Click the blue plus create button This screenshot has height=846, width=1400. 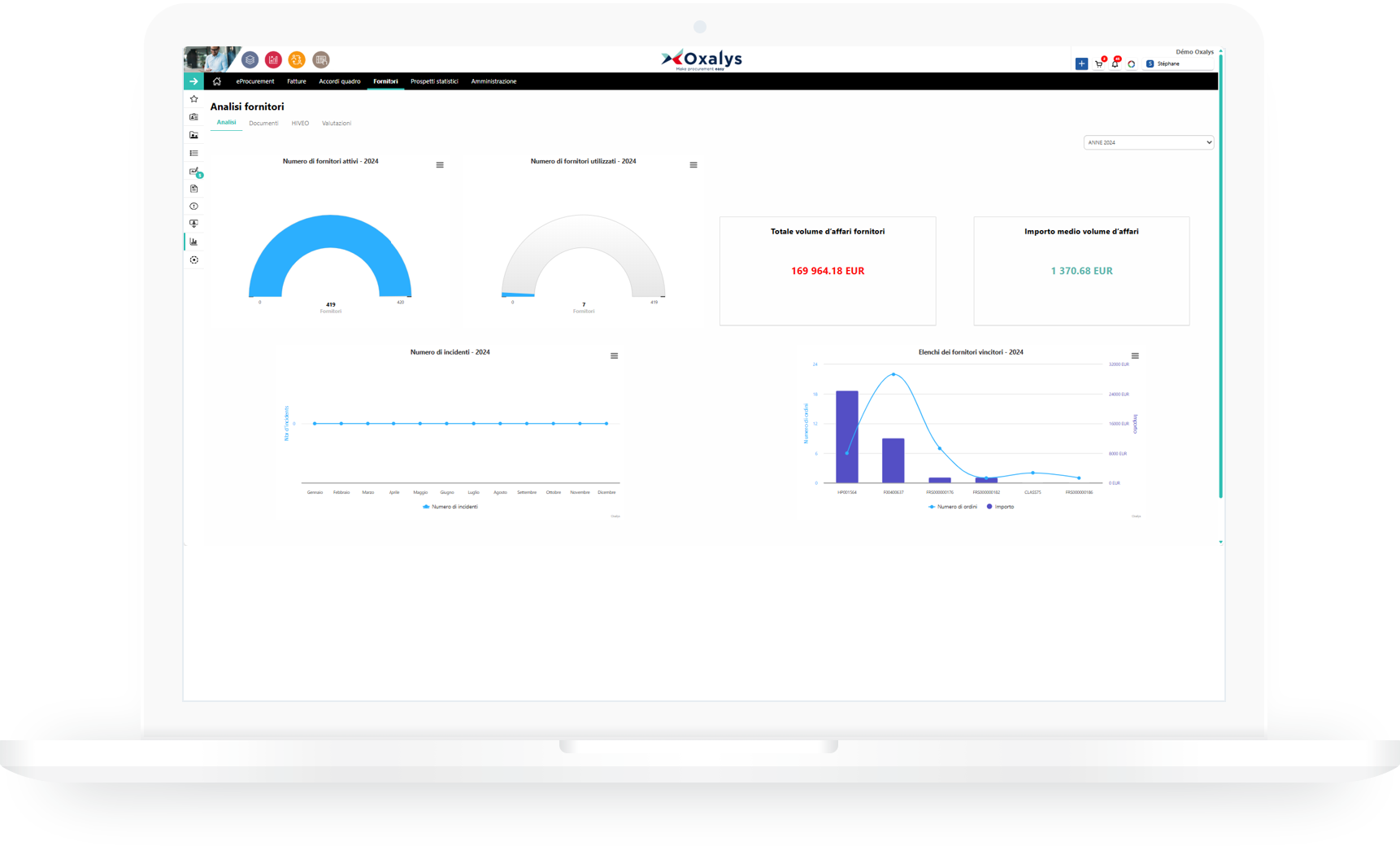[x=1081, y=63]
